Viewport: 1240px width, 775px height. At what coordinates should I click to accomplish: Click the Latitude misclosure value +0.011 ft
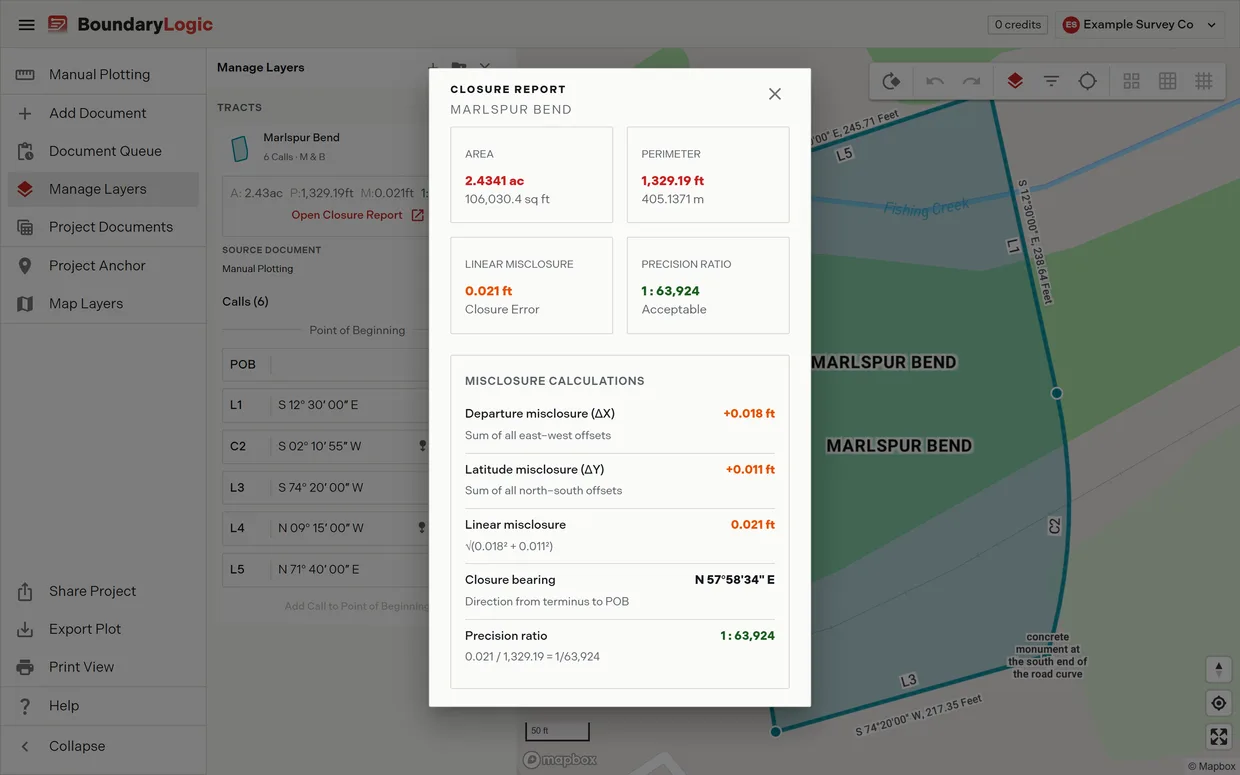click(750, 469)
